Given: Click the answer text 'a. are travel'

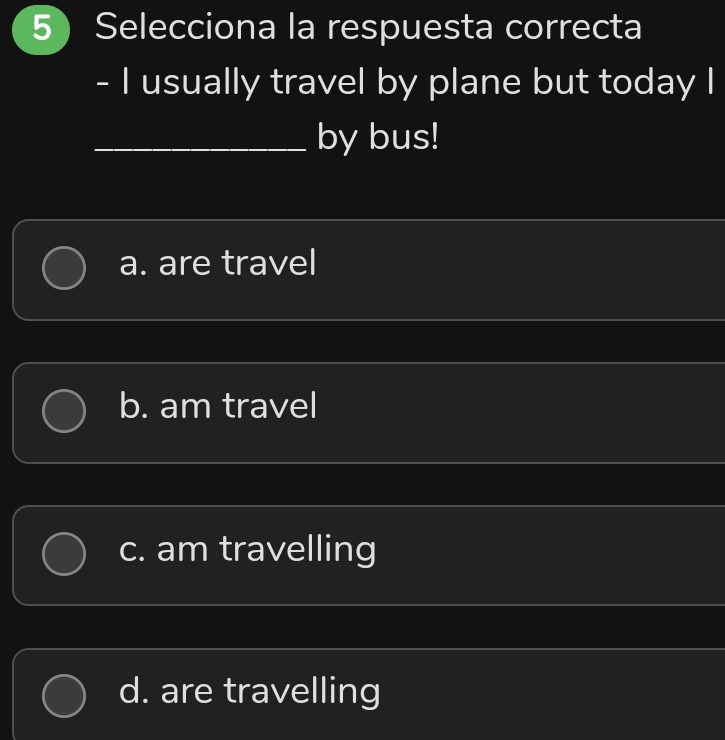Looking at the screenshot, I should tap(217, 264).
